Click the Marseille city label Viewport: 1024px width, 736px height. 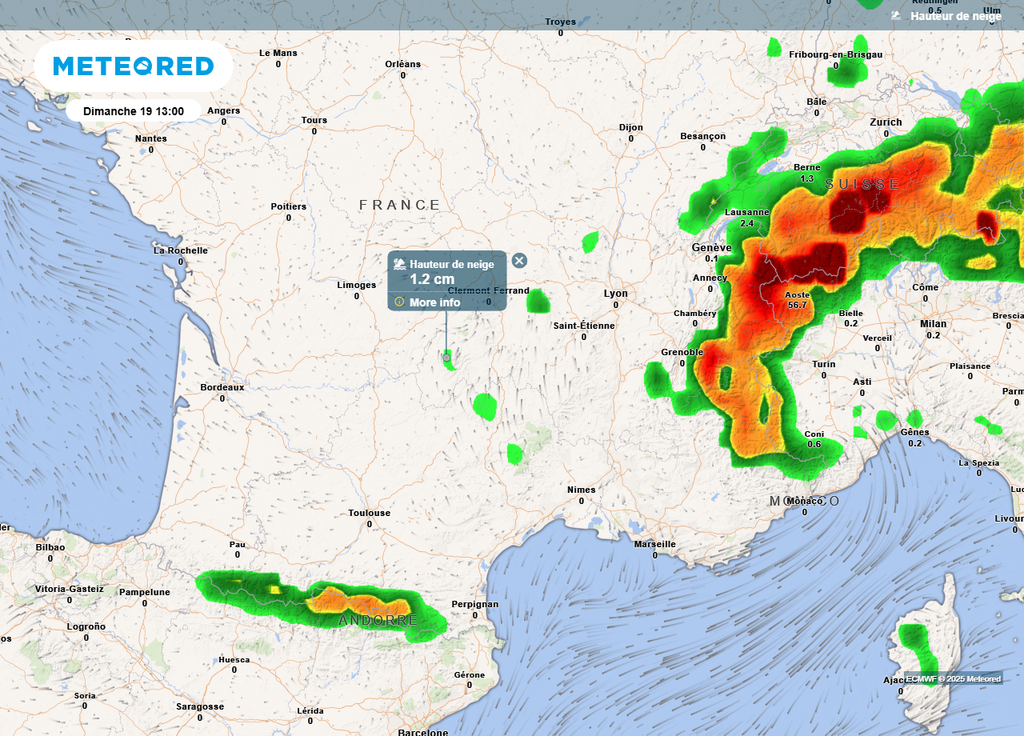pyautogui.click(x=654, y=543)
